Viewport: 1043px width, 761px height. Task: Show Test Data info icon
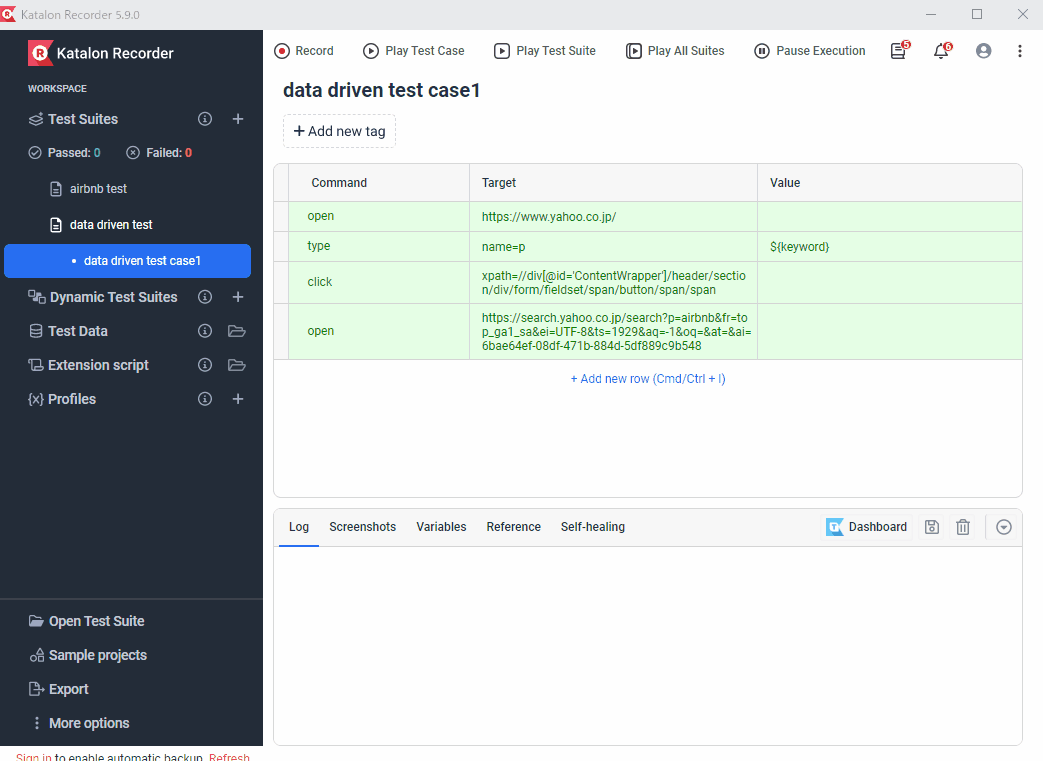(205, 331)
